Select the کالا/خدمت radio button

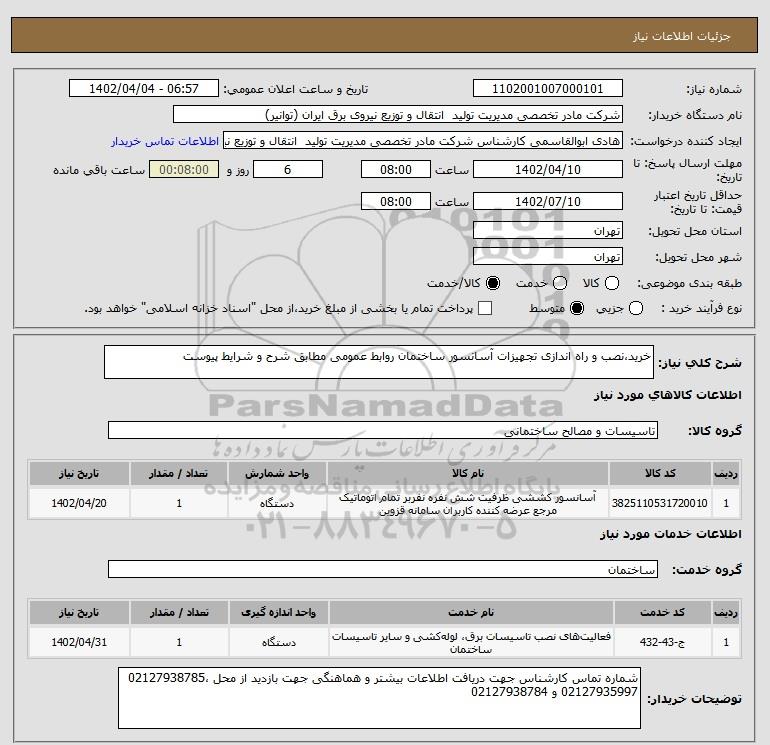[493, 283]
